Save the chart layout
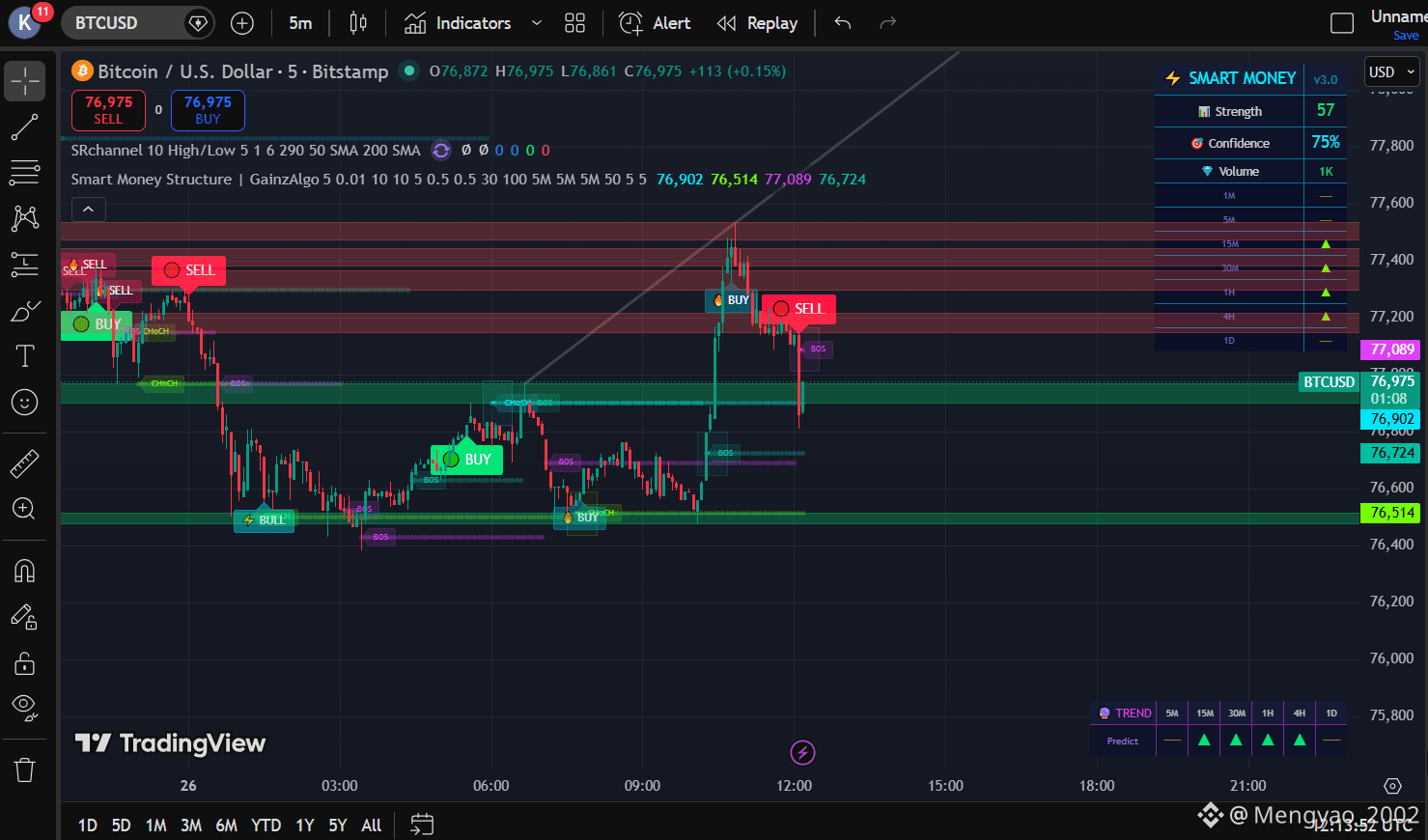Image resolution: width=1428 pixels, height=840 pixels. click(x=1406, y=36)
